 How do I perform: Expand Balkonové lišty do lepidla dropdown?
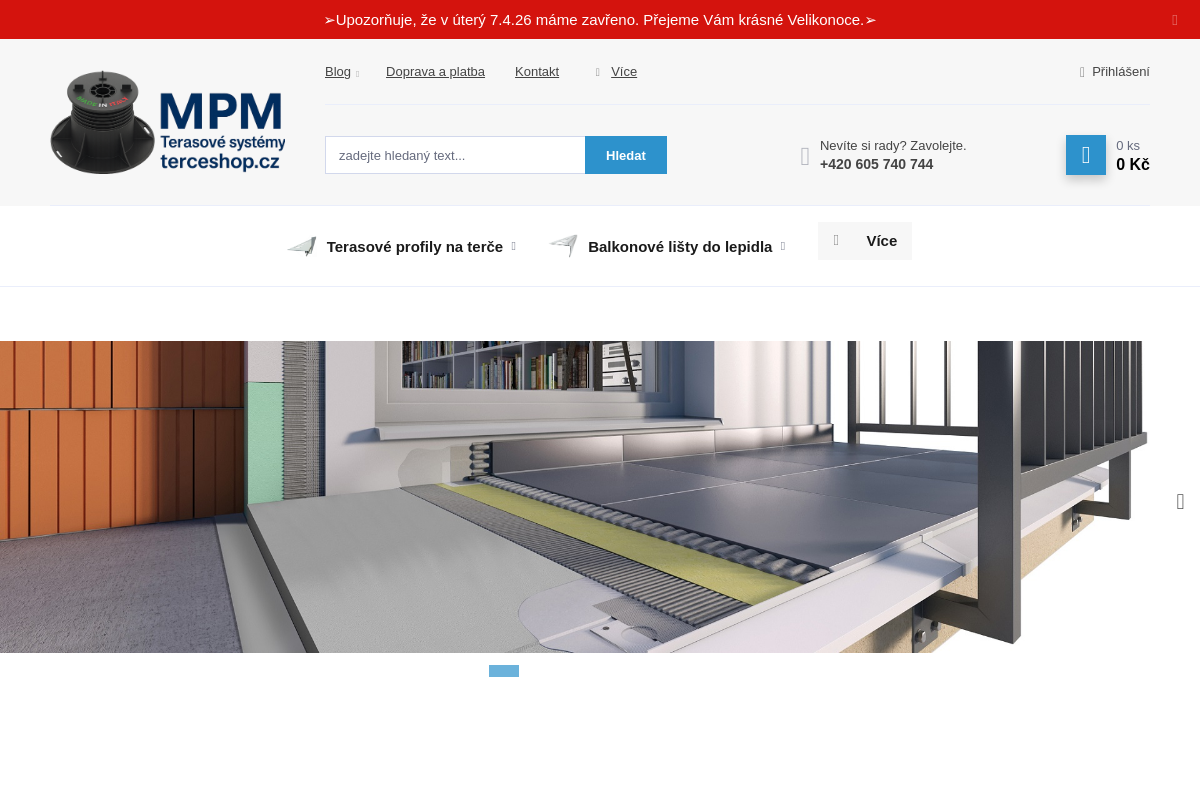(783, 246)
